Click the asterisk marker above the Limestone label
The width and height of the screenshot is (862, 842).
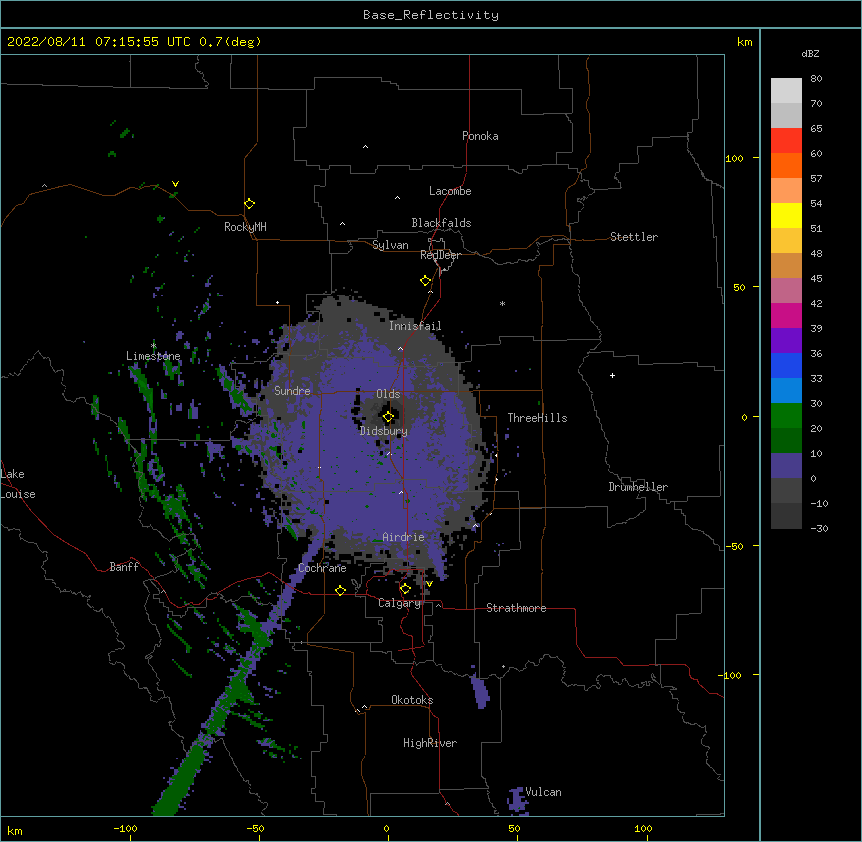(153, 346)
